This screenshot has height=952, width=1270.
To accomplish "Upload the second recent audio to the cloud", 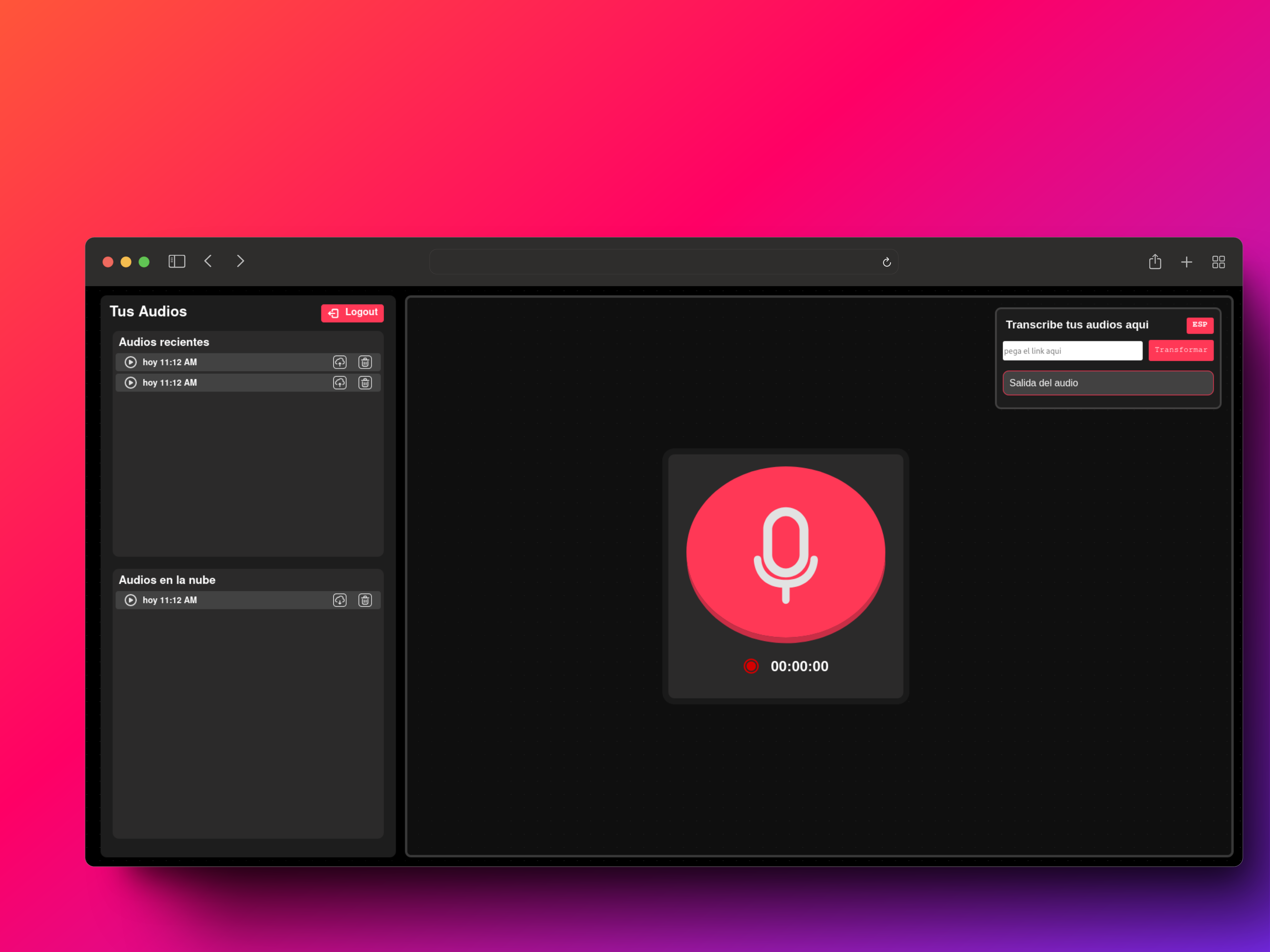I will tap(339, 383).
